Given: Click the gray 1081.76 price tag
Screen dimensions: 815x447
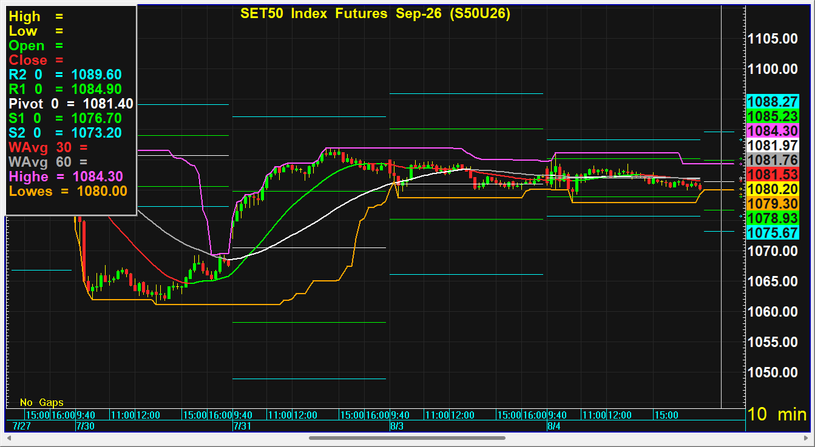Looking at the screenshot, I should [x=772, y=160].
